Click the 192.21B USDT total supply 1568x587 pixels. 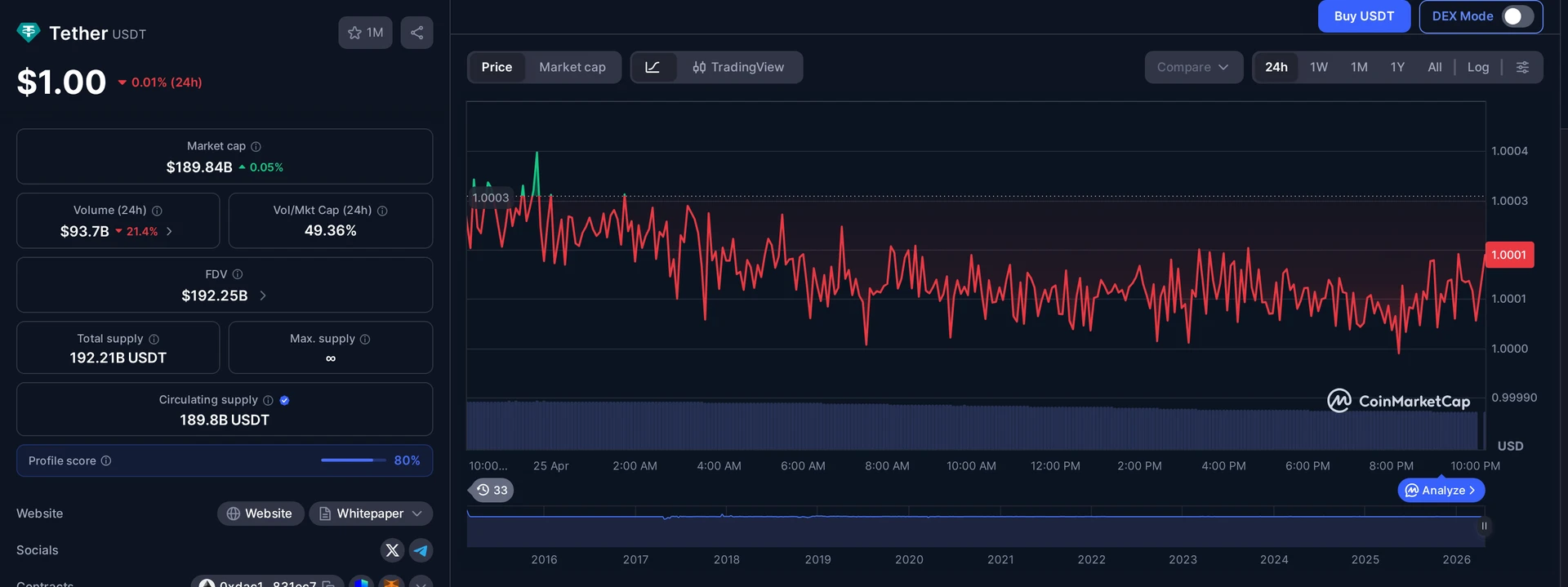pos(118,358)
